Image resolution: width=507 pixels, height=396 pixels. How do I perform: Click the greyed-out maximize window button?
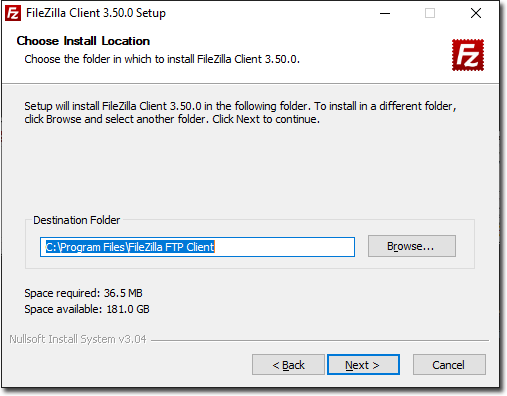pos(430,13)
